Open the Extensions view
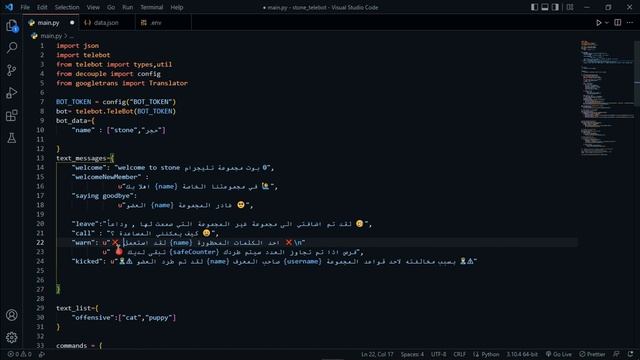The width and height of the screenshot is (640, 360). [x=11, y=116]
